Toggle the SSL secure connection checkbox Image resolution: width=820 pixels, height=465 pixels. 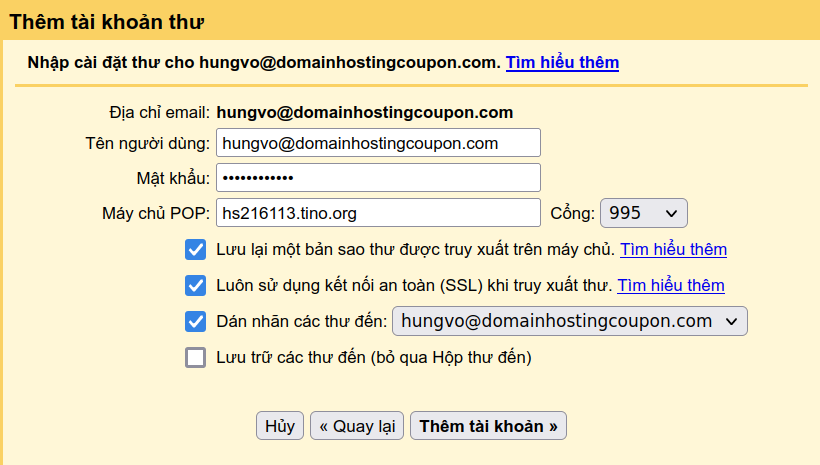(196, 285)
